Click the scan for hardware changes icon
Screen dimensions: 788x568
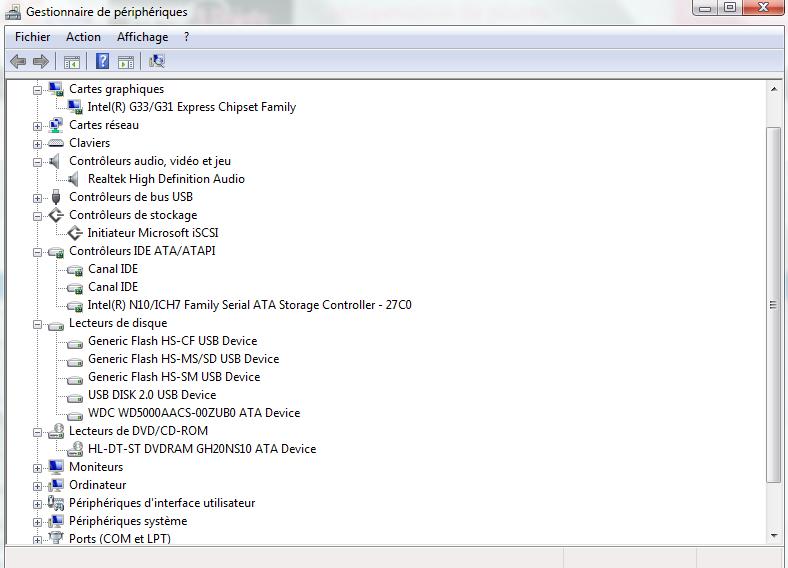[157, 62]
